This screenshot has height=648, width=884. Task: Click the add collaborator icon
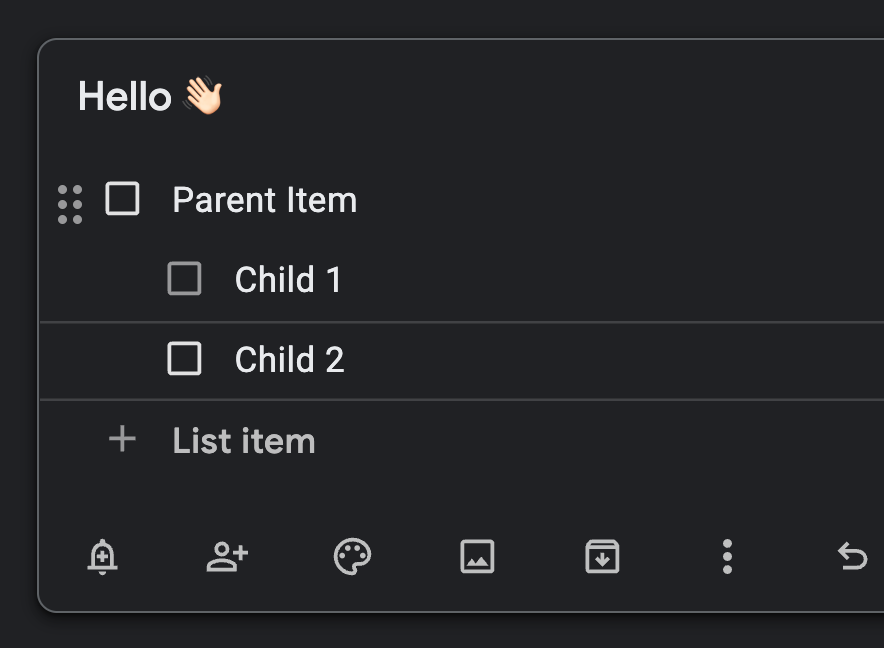(227, 556)
